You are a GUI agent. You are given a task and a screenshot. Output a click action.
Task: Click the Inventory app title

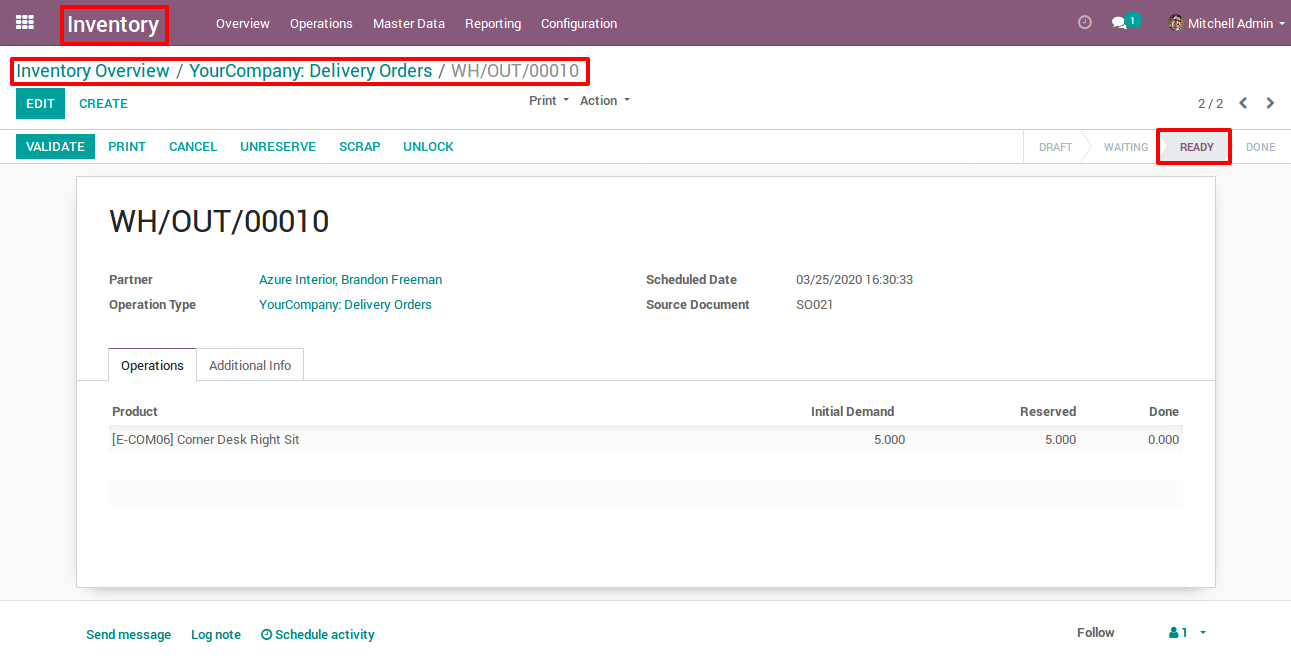(113, 25)
